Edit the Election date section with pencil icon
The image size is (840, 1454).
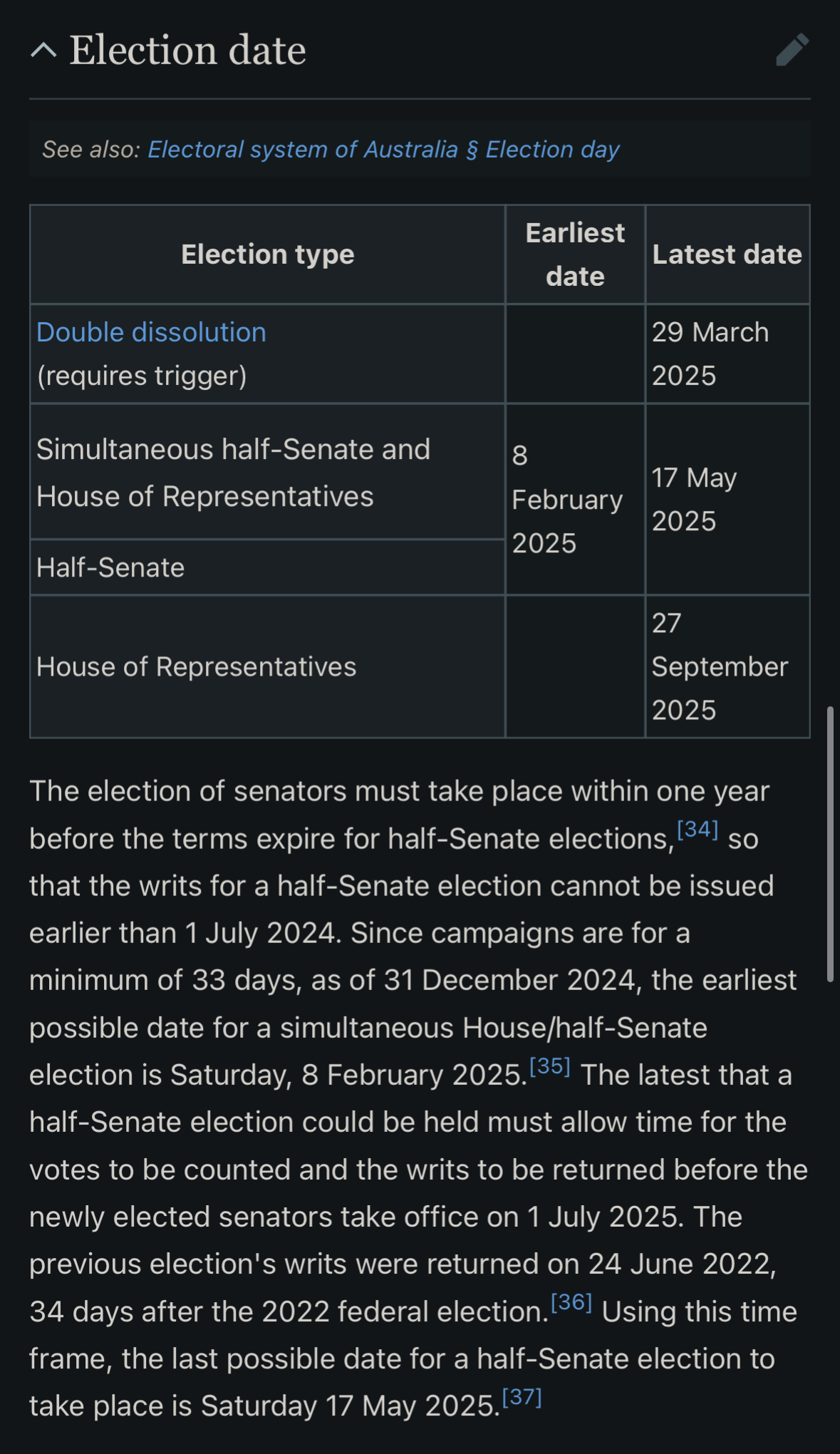click(x=792, y=50)
